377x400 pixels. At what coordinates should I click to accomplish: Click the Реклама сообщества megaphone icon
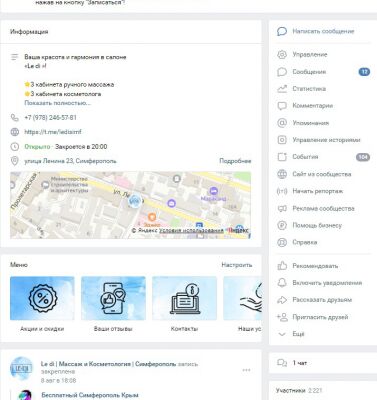tap(282, 208)
